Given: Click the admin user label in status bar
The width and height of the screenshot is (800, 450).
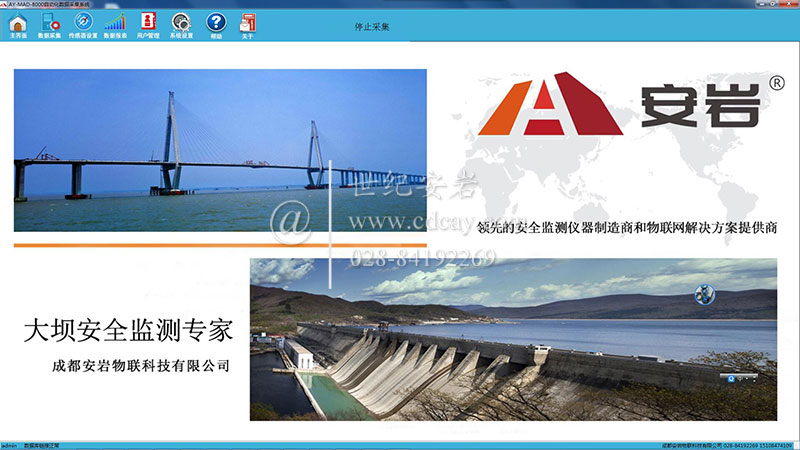Looking at the screenshot, I should (x=9, y=445).
